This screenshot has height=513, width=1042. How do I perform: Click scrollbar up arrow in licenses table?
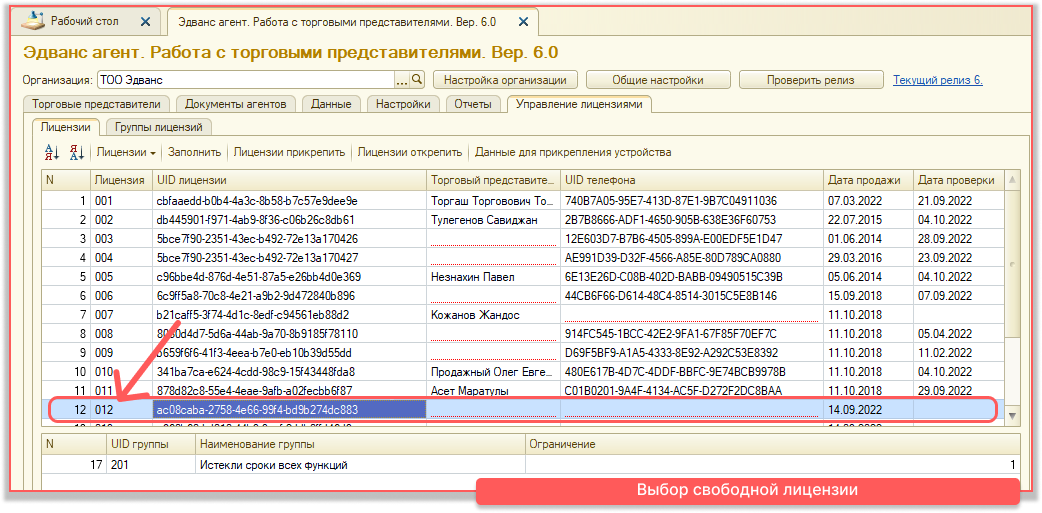tap(1012, 180)
